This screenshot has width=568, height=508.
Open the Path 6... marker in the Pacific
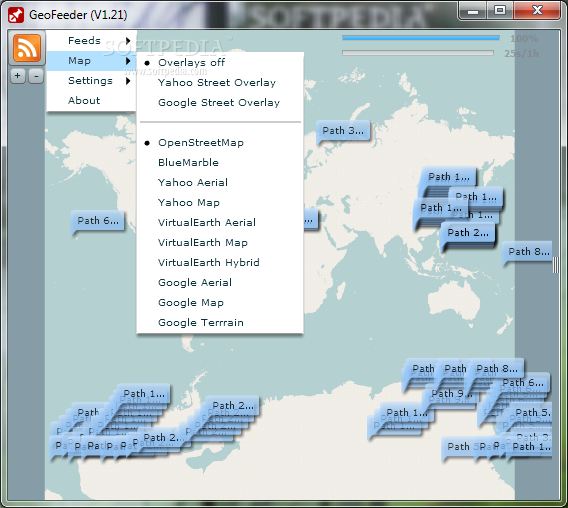pyautogui.click(x=98, y=221)
